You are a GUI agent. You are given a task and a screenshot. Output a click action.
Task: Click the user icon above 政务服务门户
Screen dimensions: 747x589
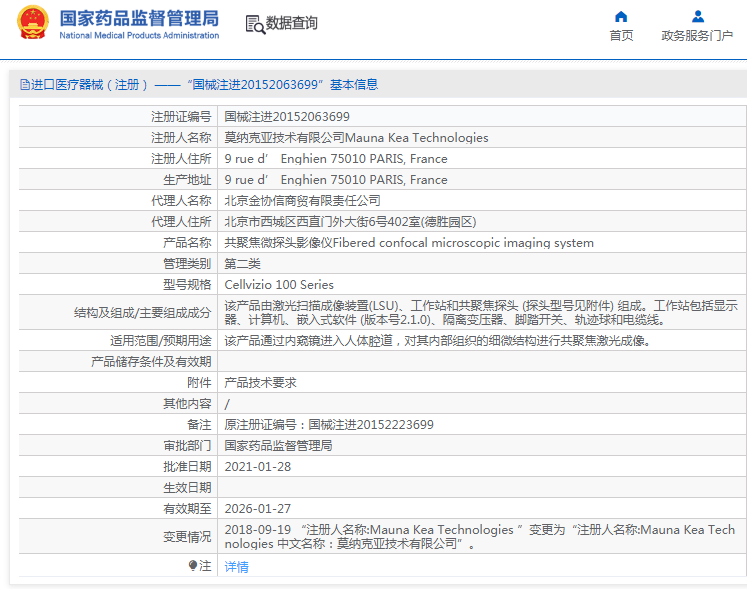[697, 17]
